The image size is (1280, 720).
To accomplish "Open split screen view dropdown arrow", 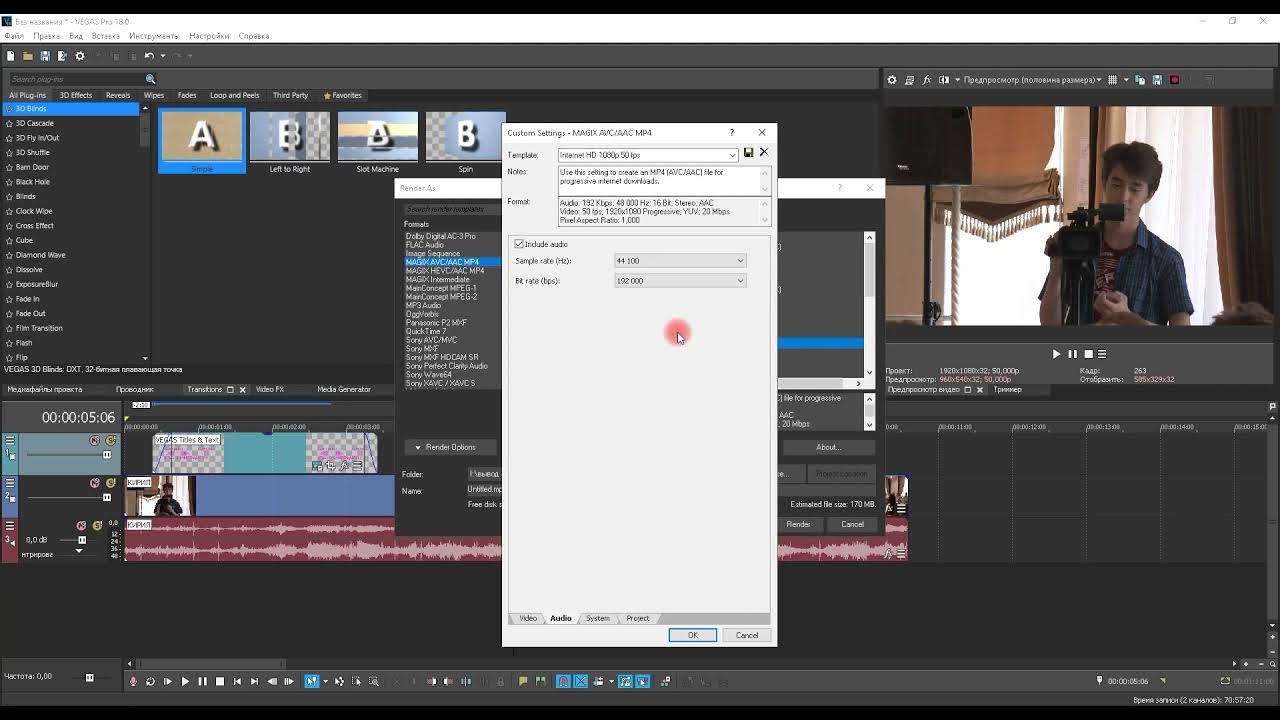I will coord(956,80).
